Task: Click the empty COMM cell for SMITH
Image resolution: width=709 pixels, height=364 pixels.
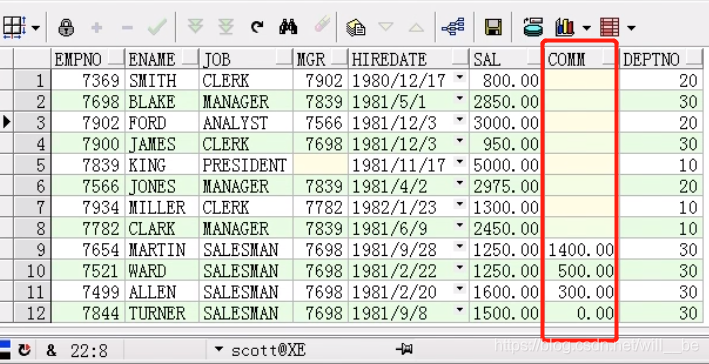Action: point(580,80)
